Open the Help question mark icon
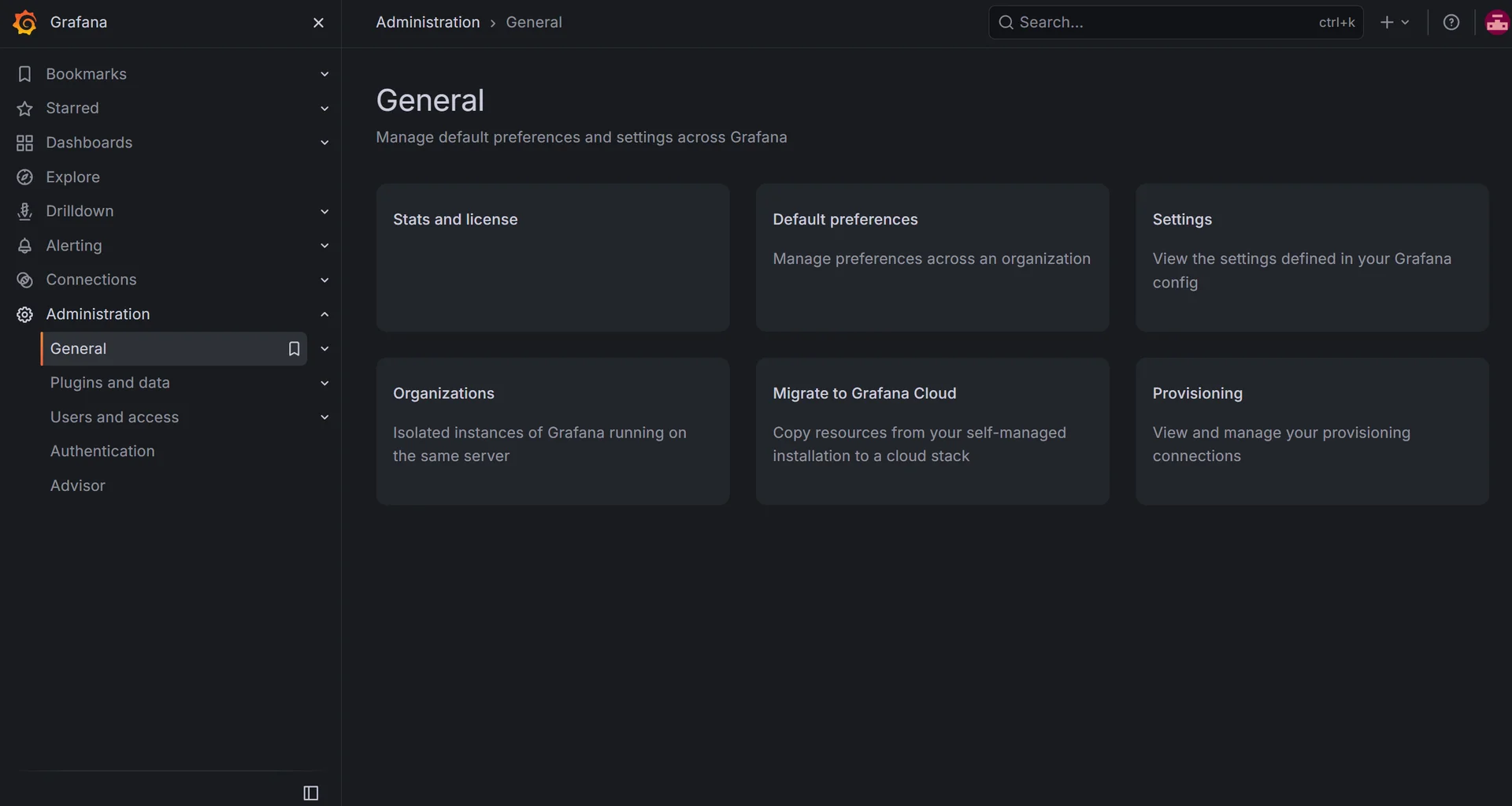The height and width of the screenshot is (806, 1512). click(1451, 22)
